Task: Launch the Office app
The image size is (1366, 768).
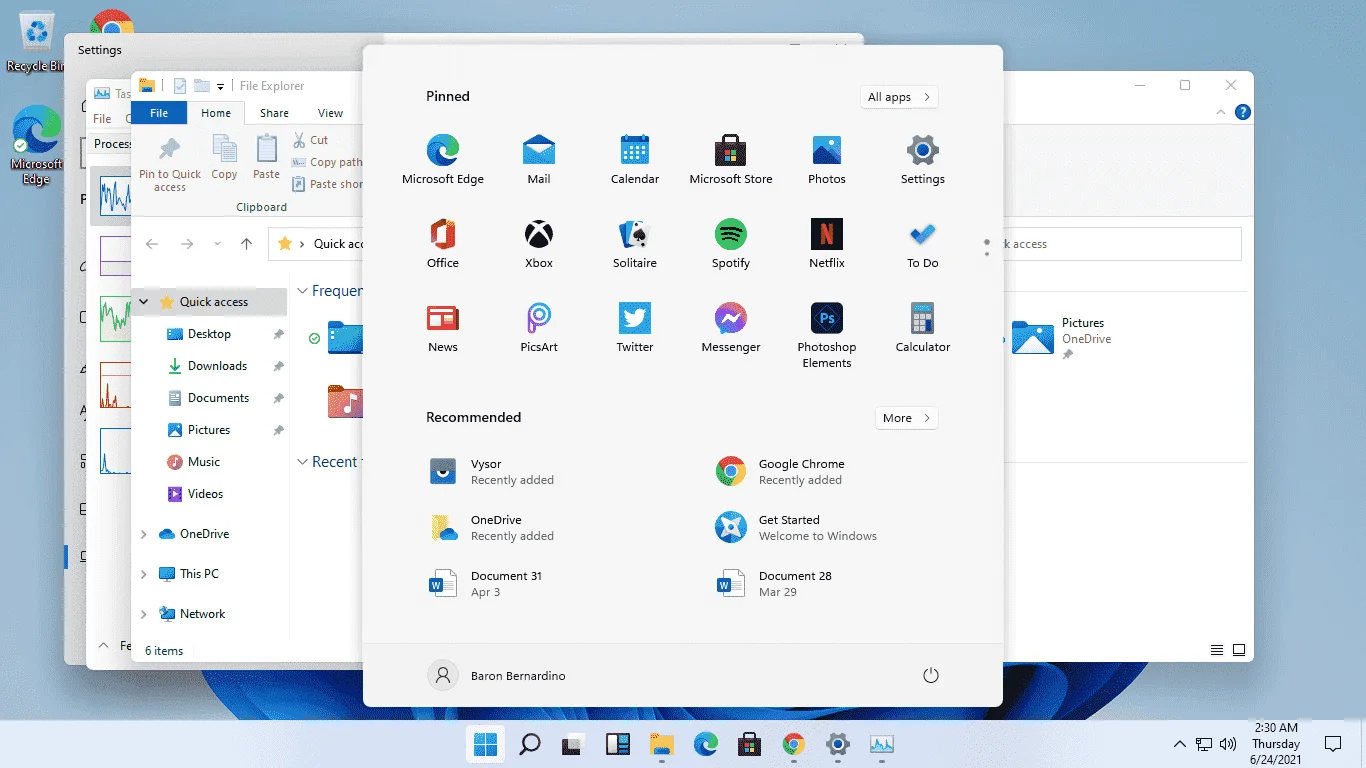Action: click(x=443, y=244)
